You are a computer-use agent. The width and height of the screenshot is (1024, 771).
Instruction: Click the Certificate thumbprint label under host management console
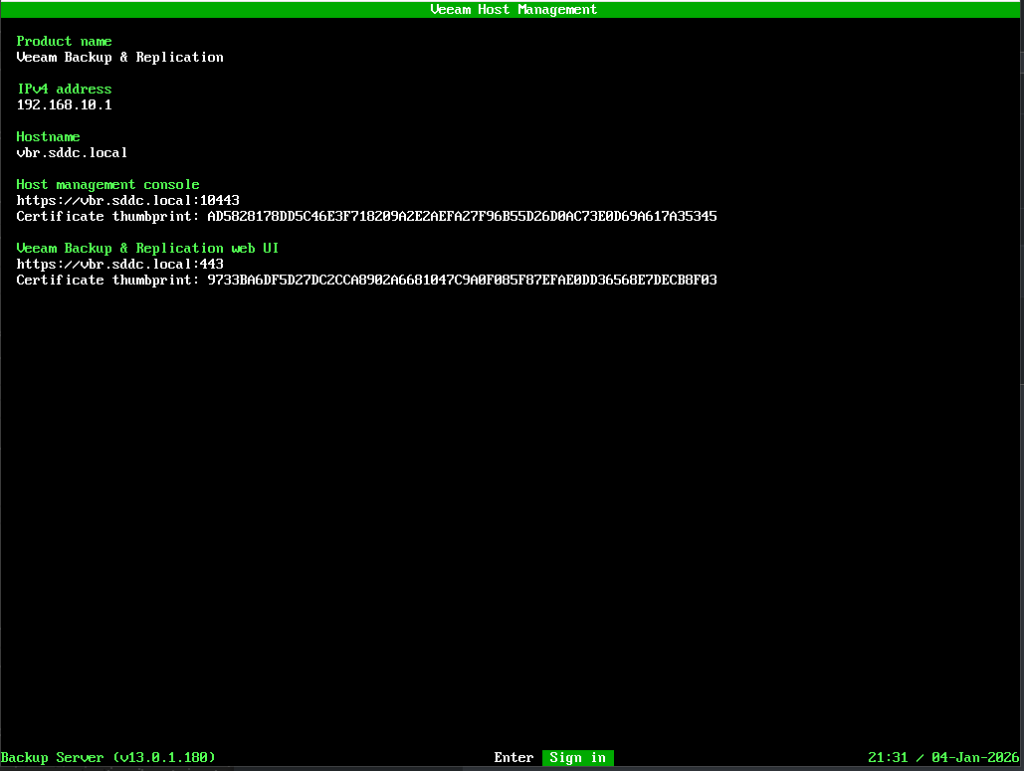point(108,217)
